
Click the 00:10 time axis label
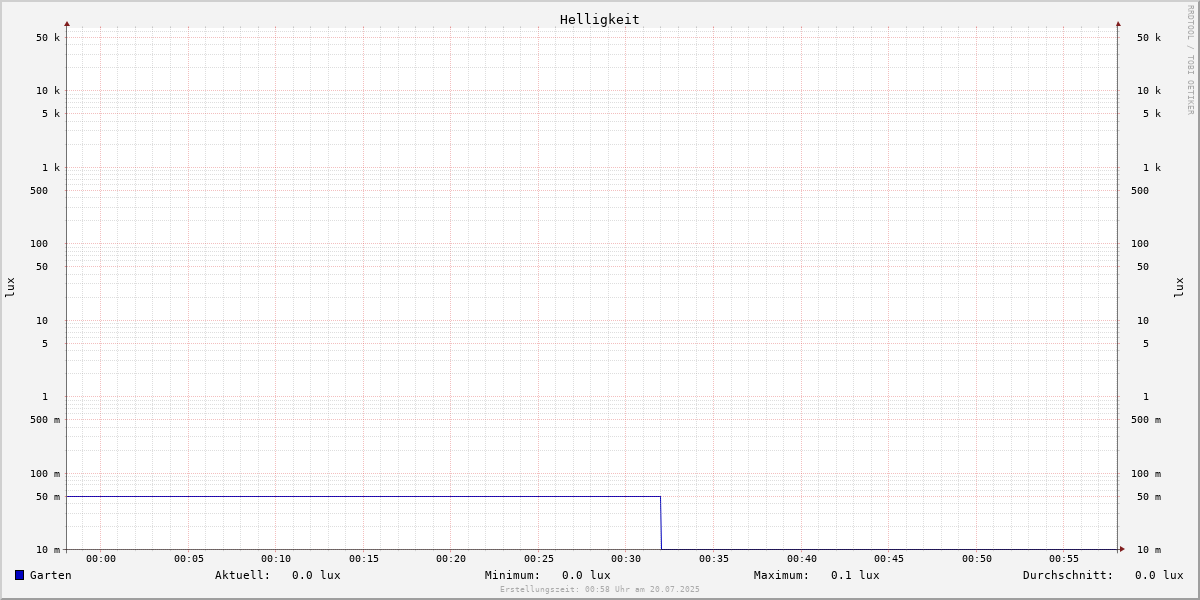276,559
